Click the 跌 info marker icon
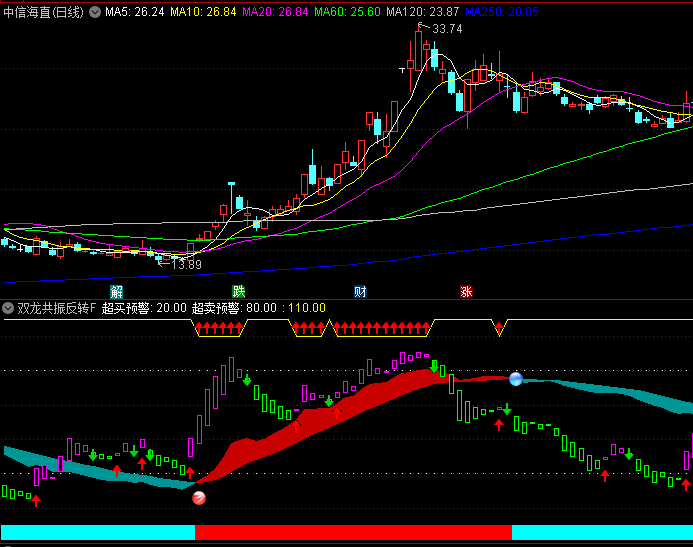The image size is (693, 547). click(x=239, y=292)
